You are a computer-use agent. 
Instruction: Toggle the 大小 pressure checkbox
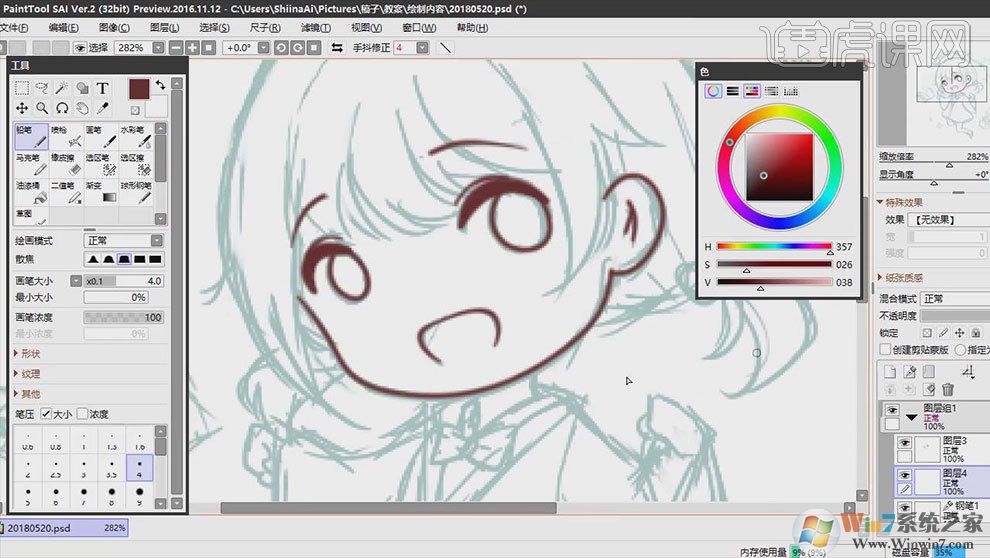coord(47,414)
